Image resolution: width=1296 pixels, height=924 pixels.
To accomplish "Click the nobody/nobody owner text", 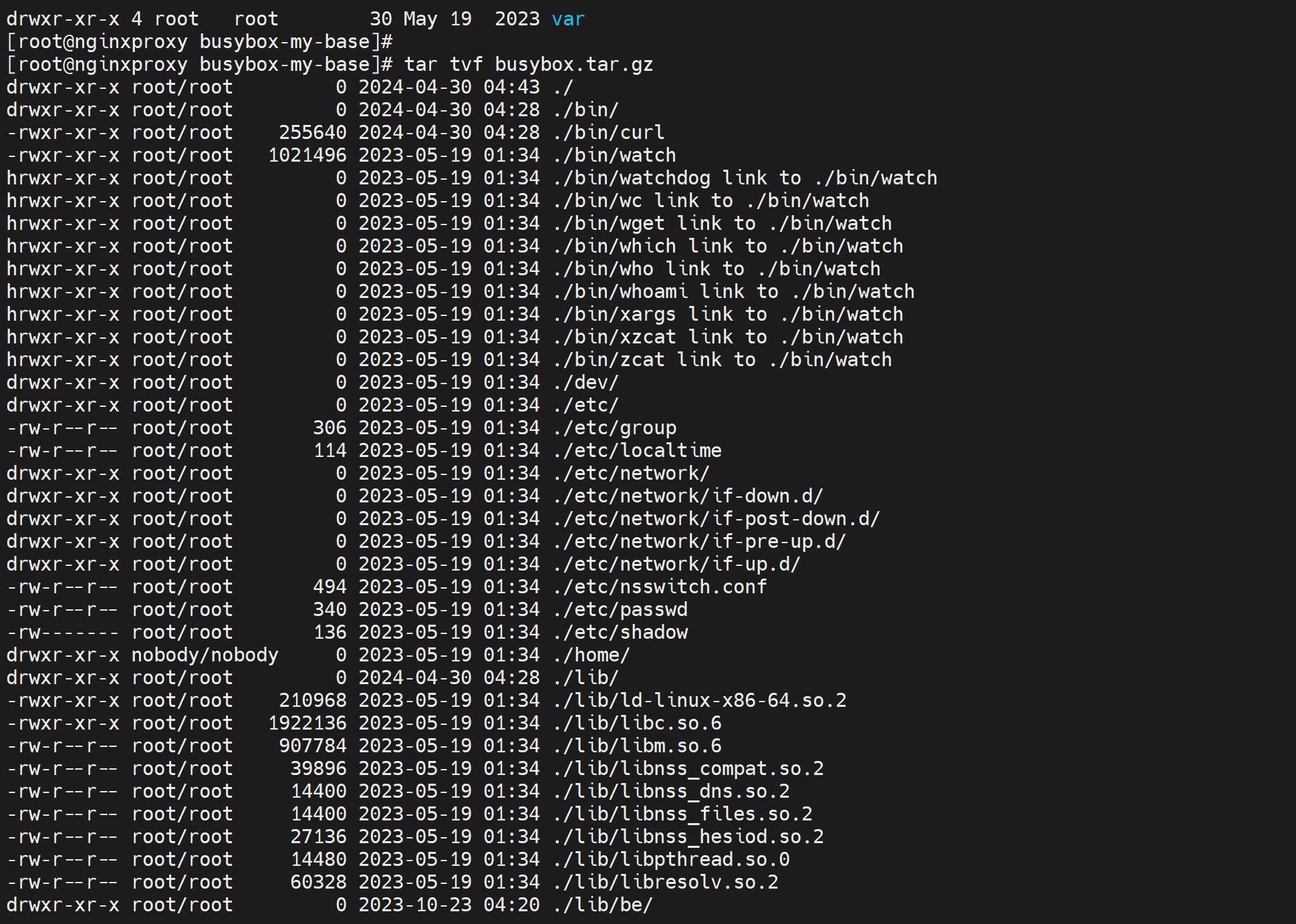I will (x=205, y=655).
